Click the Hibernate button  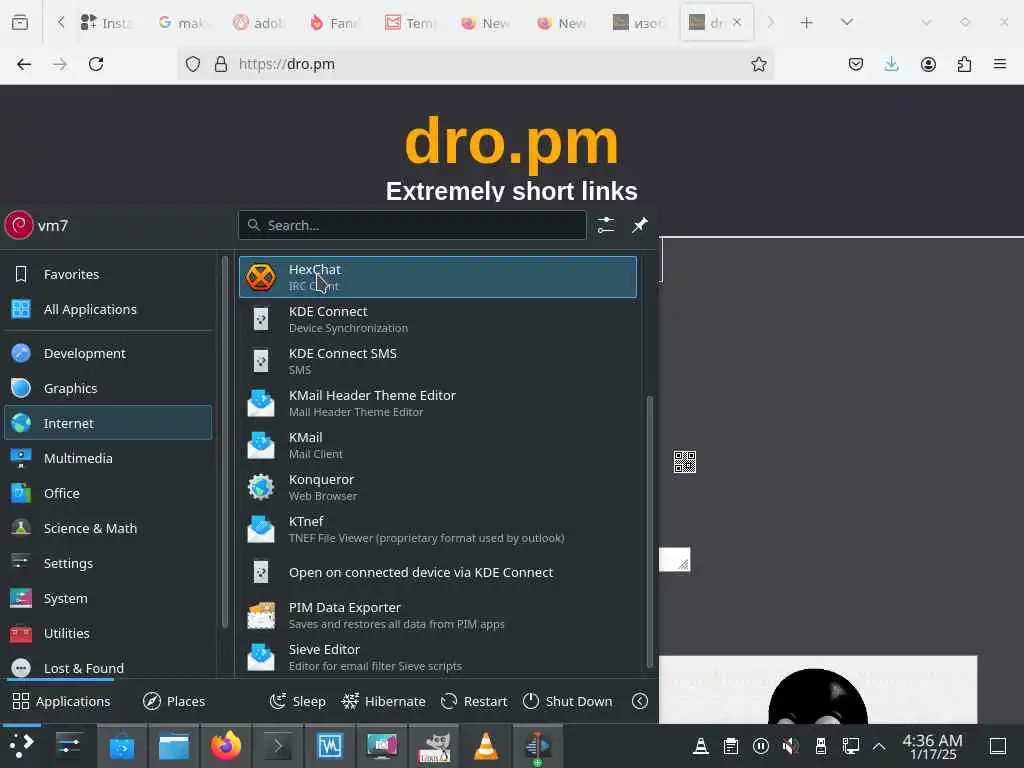click(x=384, y=701)
